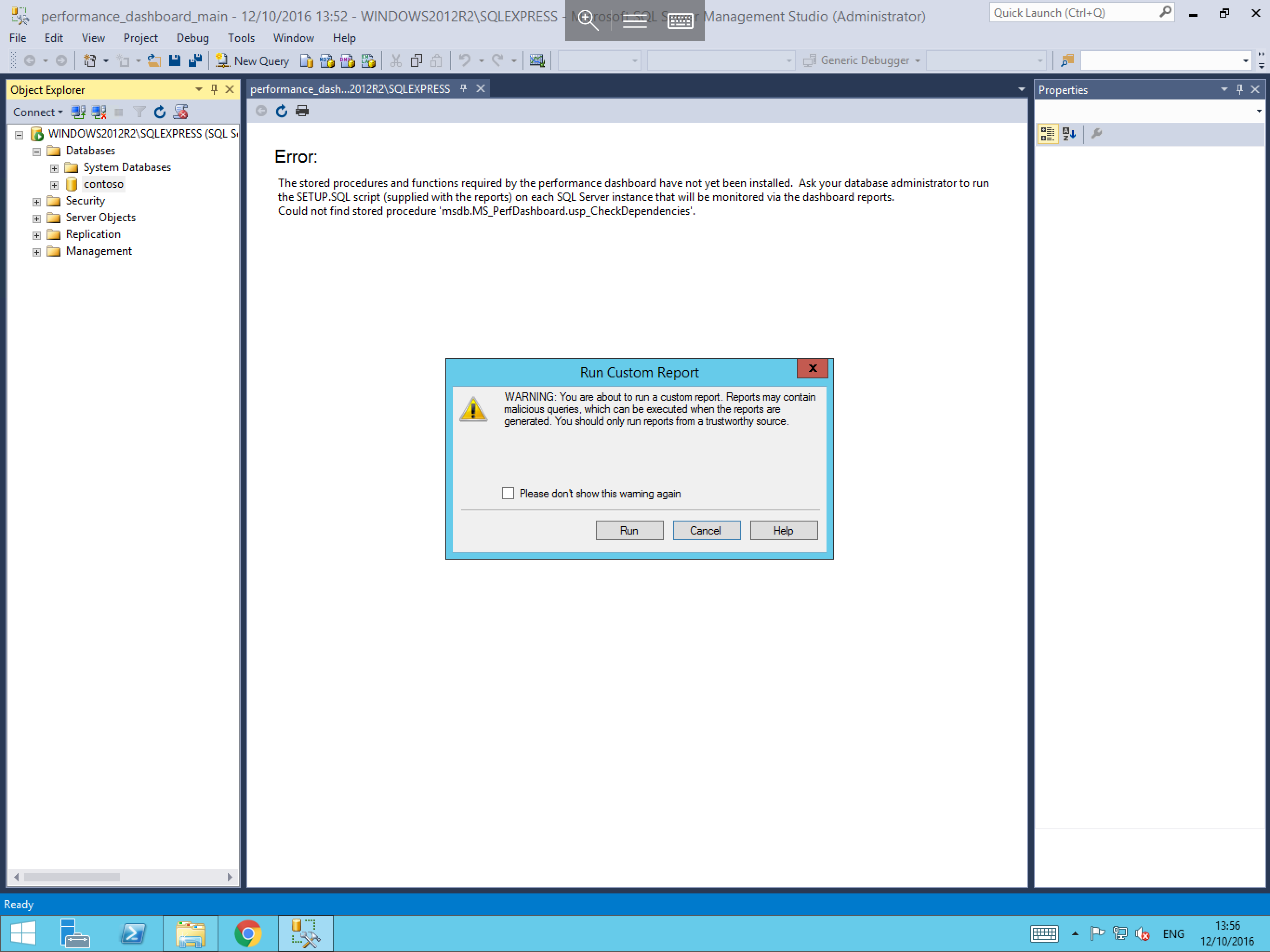Open the File menu

coord(18,38)
